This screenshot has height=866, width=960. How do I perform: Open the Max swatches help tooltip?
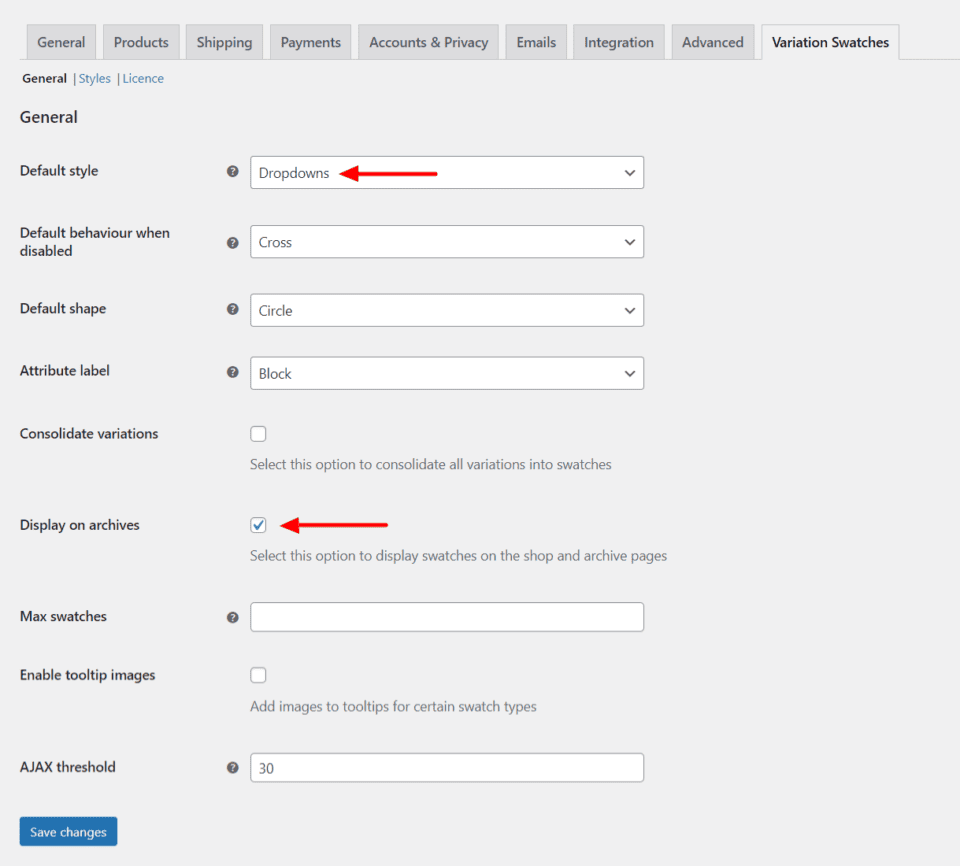click(x=232, y=617)
